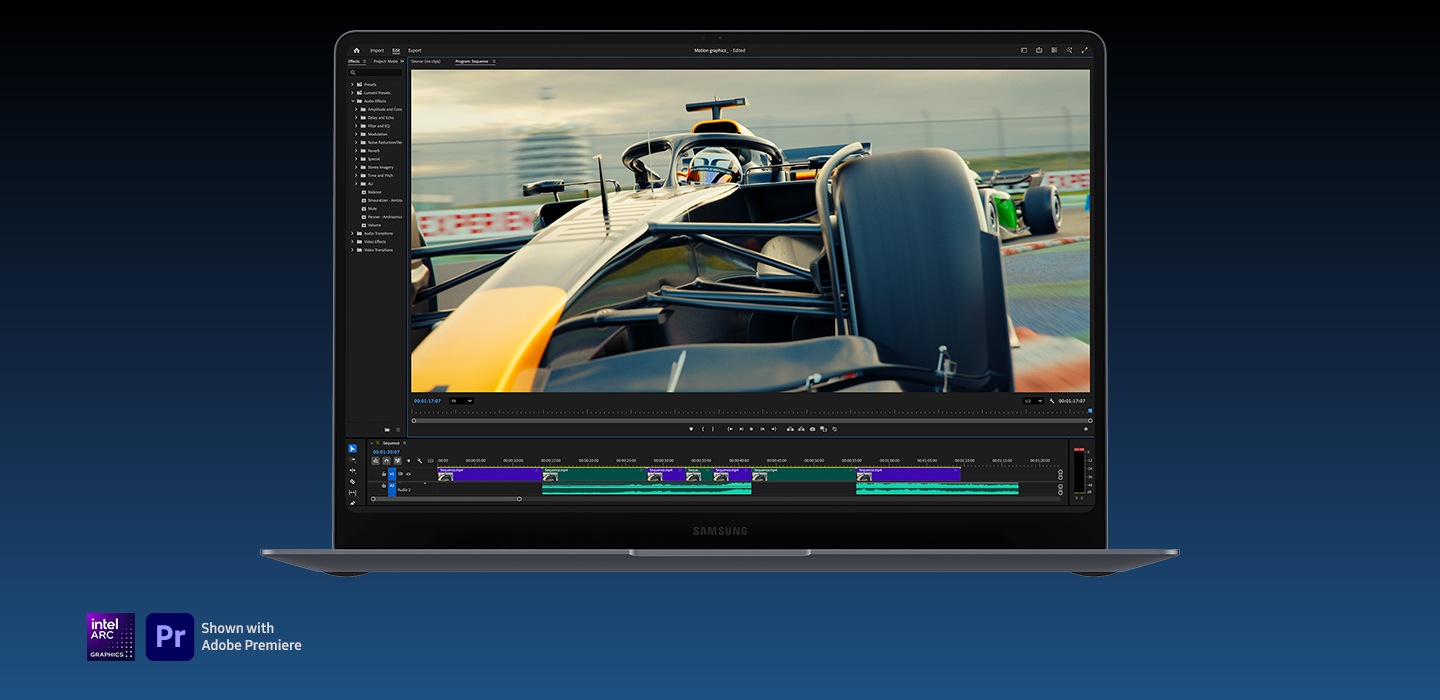Select the Pen tool in timeline toolbar
Image resolution: width=1440 pixels, height=700 pixels.
[352, 503]
